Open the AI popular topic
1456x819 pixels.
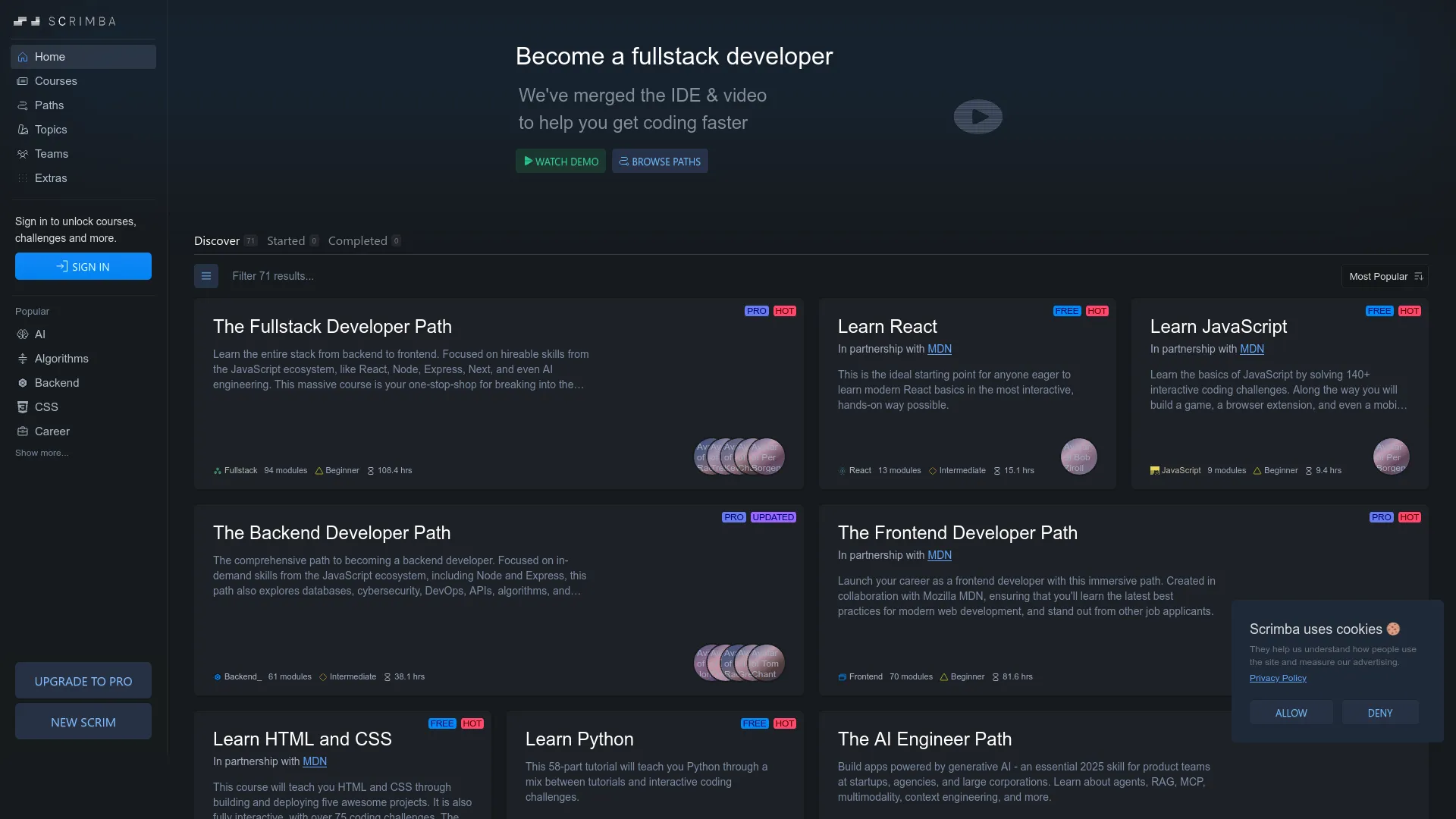(x=83, y=334)
